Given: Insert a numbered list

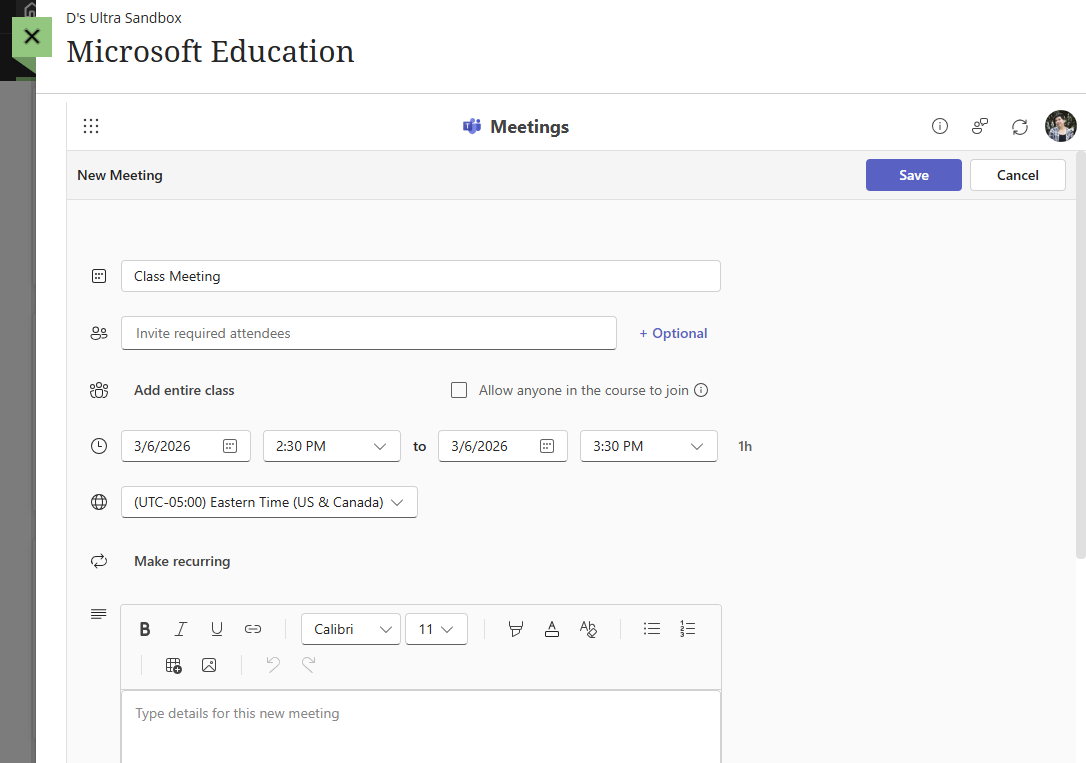Looking at the screenshot, I should [688, 629].
